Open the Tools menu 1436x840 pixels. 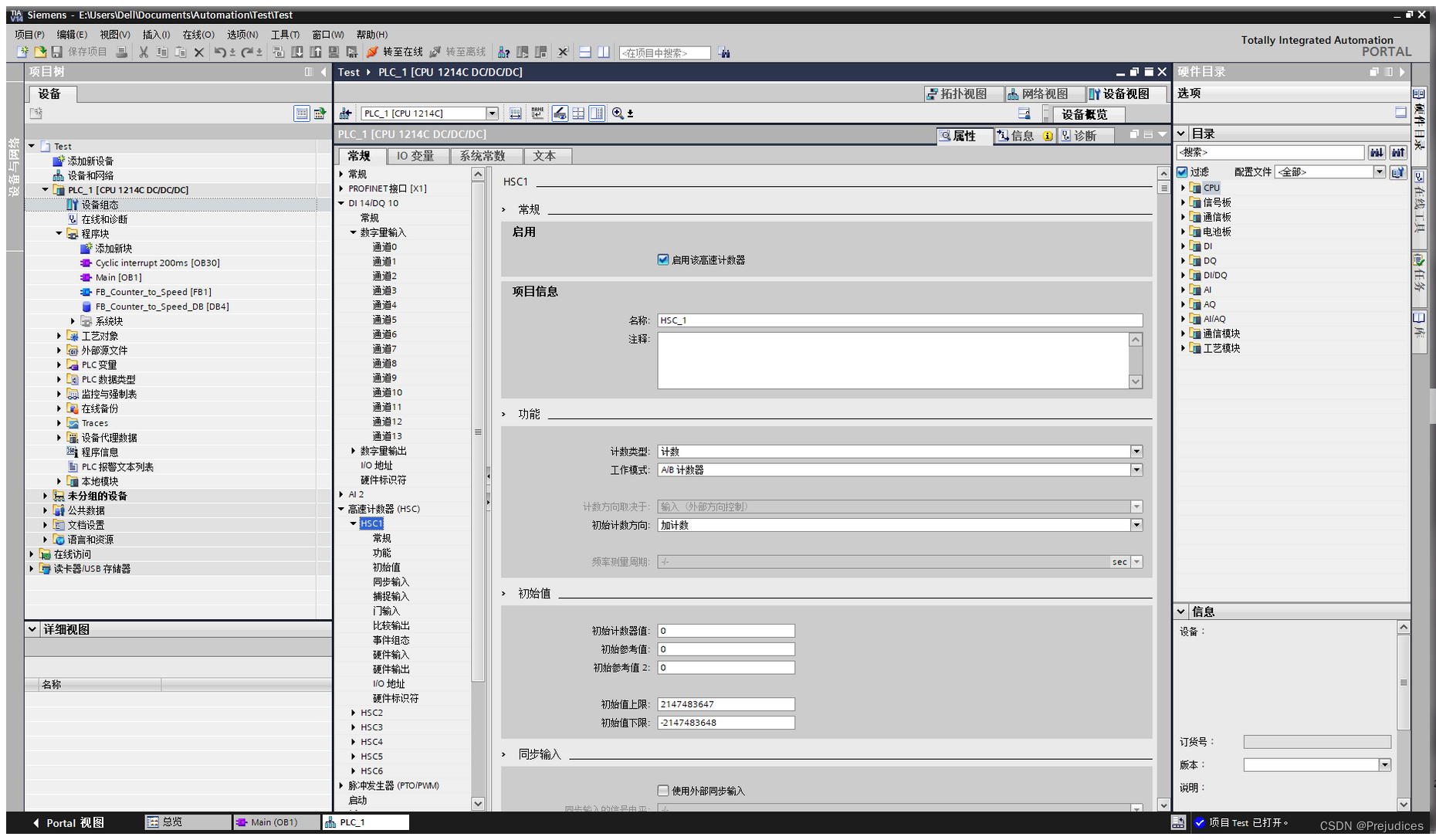[x=285, y=35]
